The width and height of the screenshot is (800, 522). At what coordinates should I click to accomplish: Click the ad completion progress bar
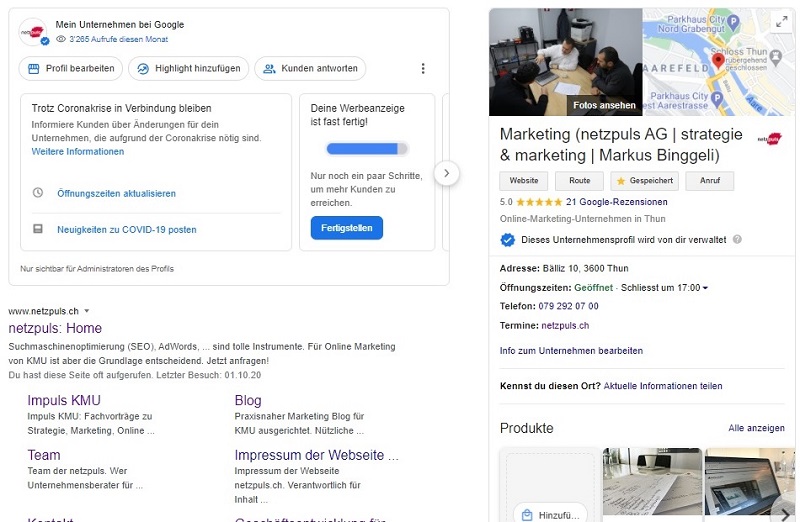tap(367, 149)
